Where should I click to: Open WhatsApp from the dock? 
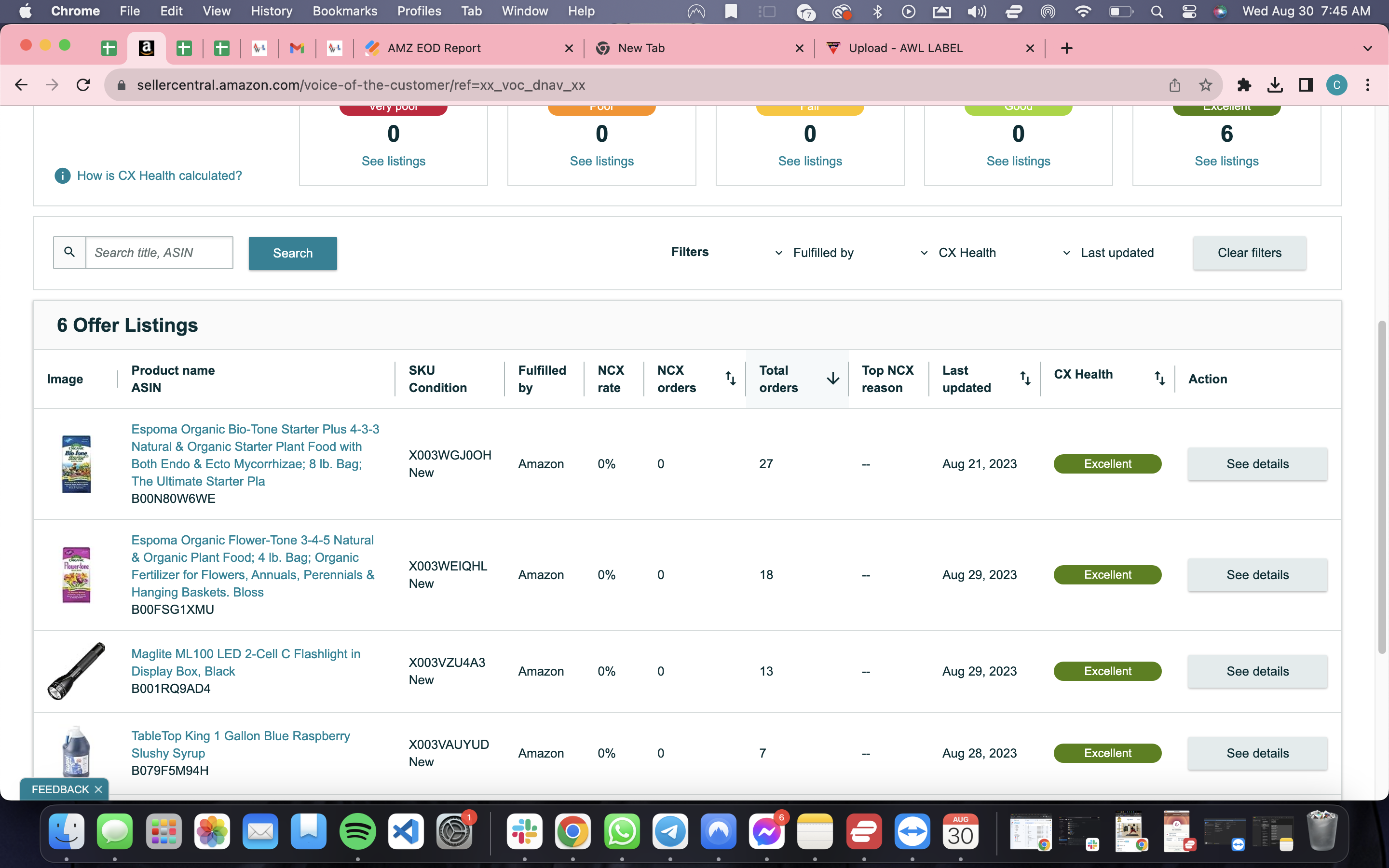pos(622,831)
